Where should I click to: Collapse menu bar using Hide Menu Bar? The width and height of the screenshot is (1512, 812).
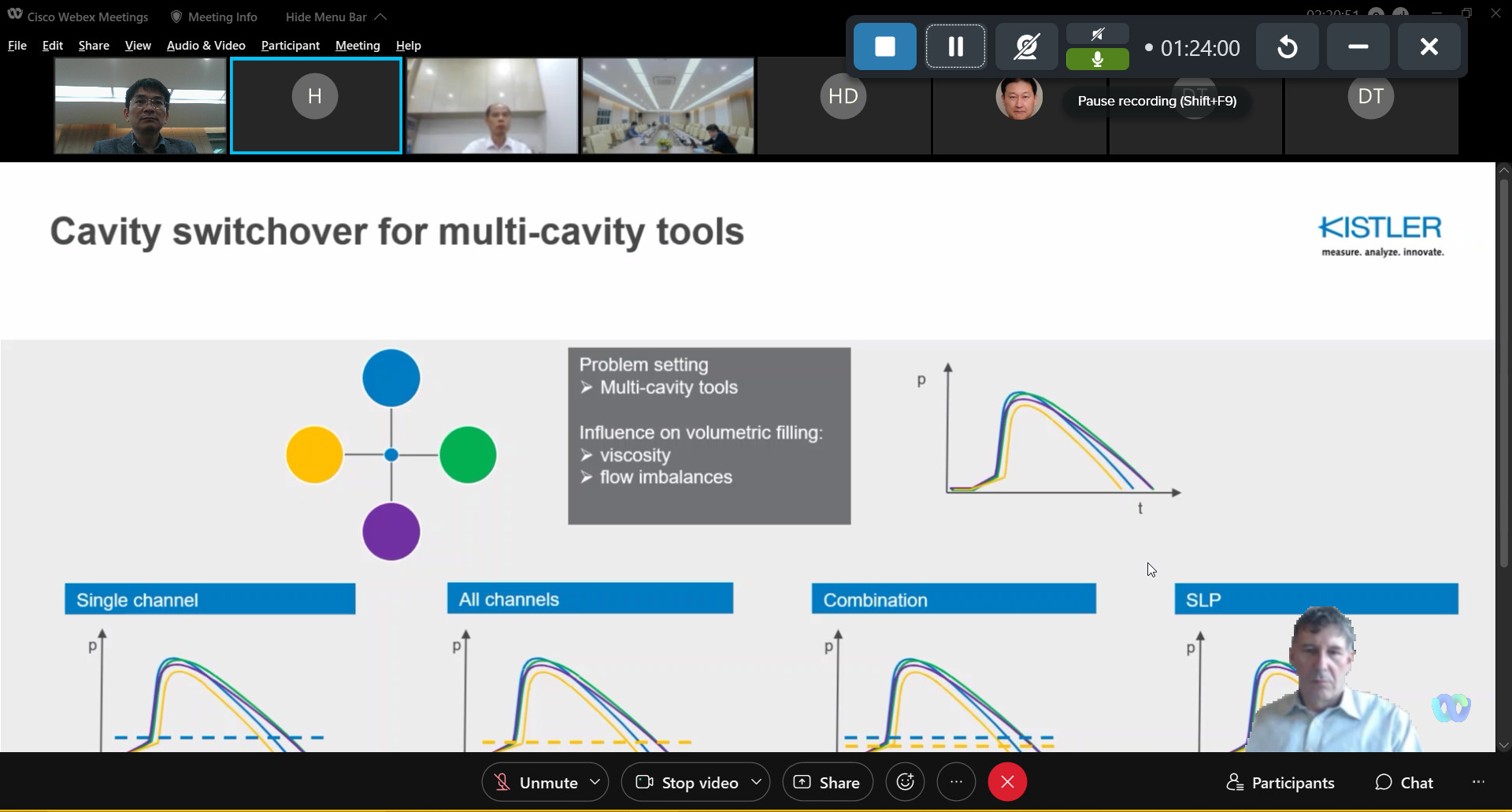coord(335,17)
